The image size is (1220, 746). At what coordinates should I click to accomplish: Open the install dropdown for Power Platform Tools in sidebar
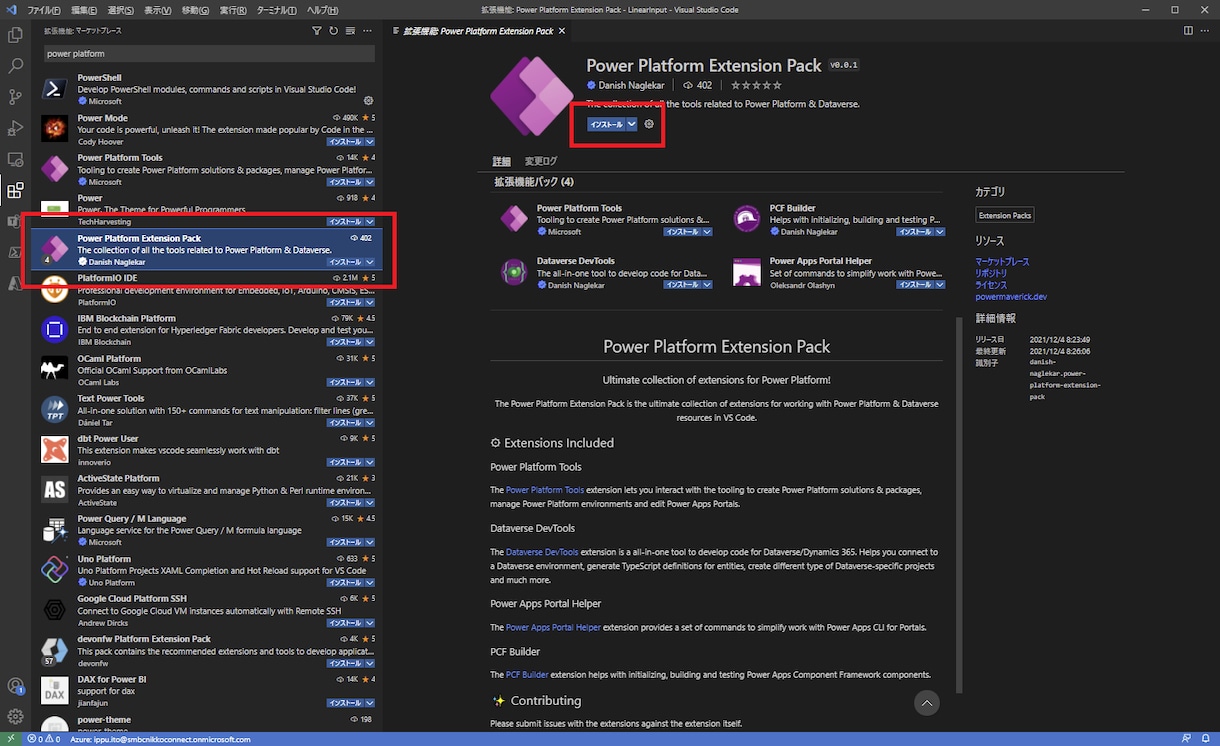coord(370,182)
